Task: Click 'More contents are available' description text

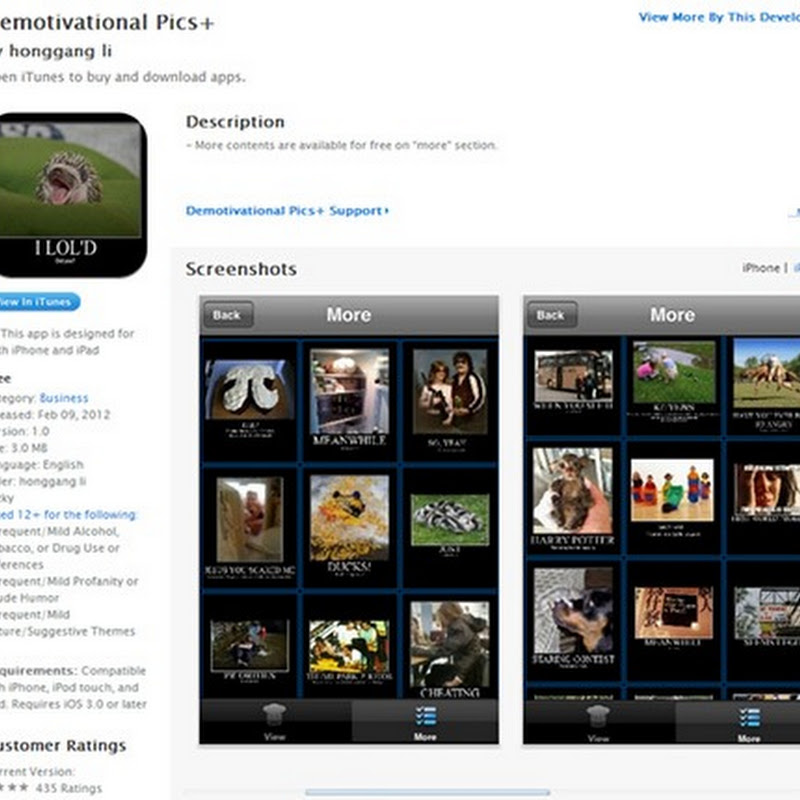Action: 341,145
